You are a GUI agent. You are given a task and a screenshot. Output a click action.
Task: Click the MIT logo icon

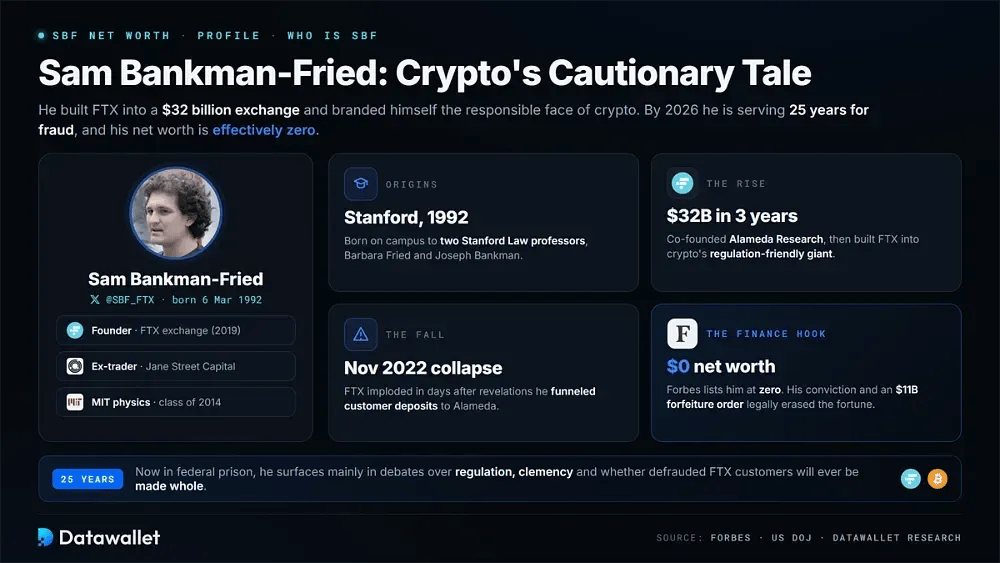pos(75,402)
